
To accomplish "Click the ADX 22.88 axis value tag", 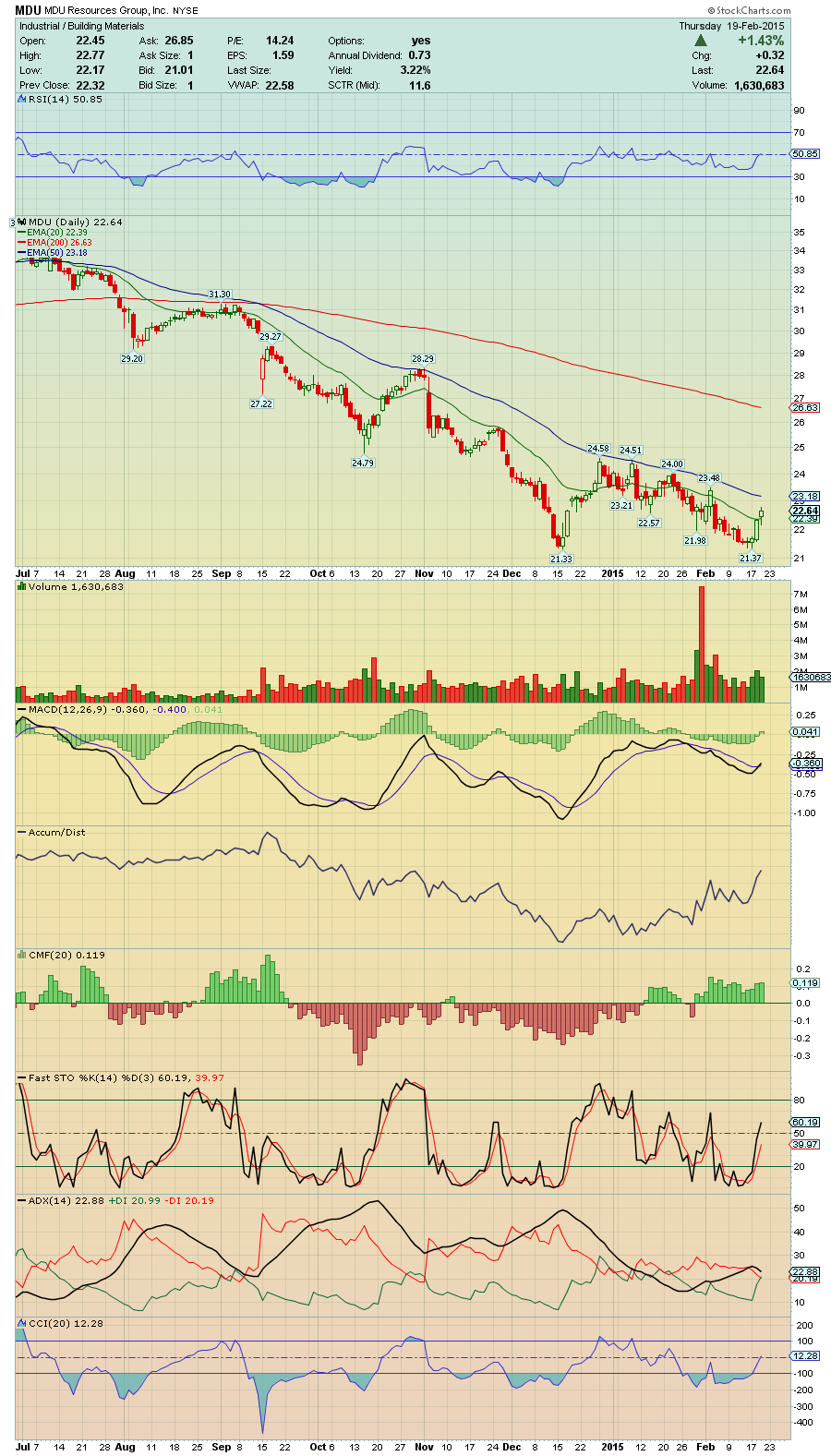I will [805, 1271].
